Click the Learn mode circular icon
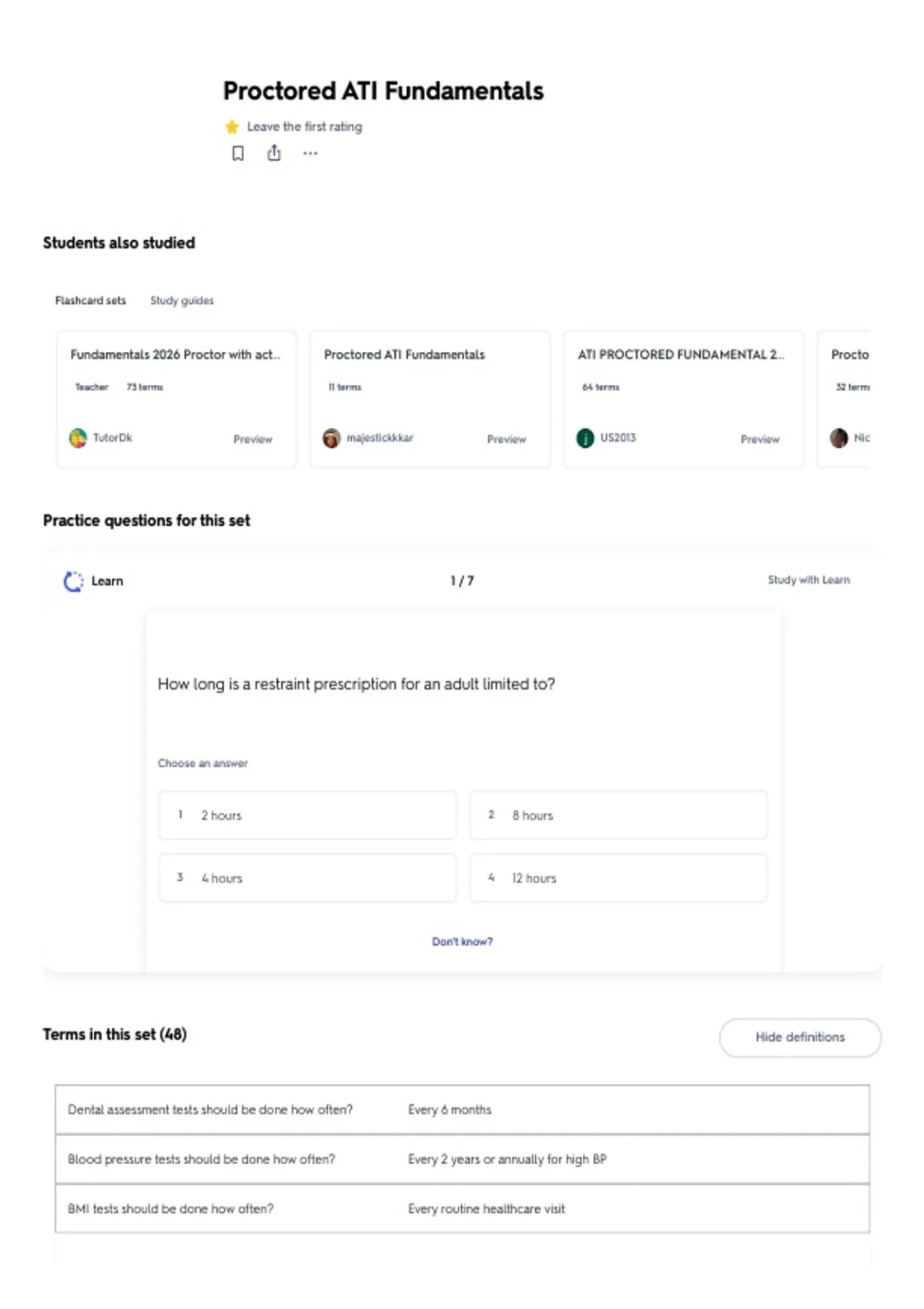This screenshot has height=1309, width=924. click(x=73, y=581)
